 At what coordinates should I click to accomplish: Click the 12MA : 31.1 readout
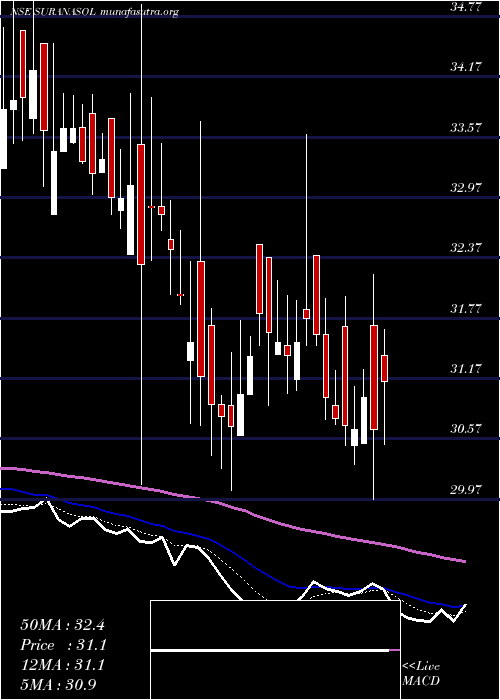click(x=62, y=665)
